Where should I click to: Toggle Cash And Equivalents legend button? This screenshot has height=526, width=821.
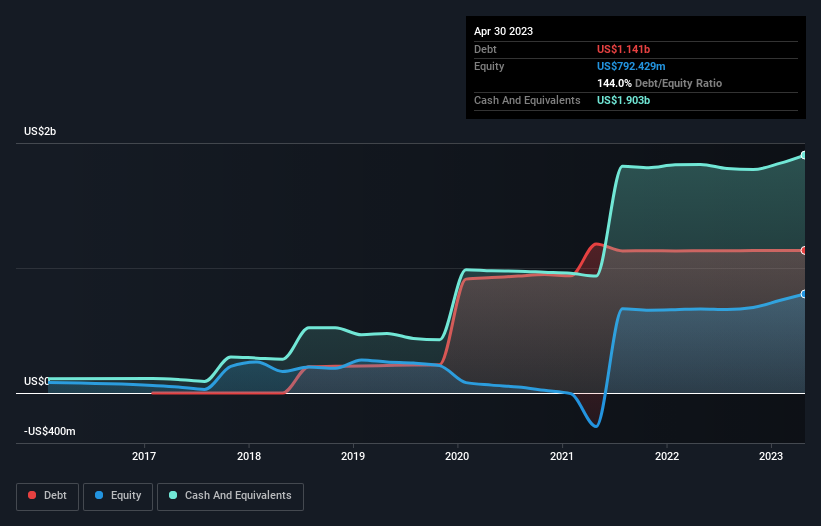[x=230, y=496]
